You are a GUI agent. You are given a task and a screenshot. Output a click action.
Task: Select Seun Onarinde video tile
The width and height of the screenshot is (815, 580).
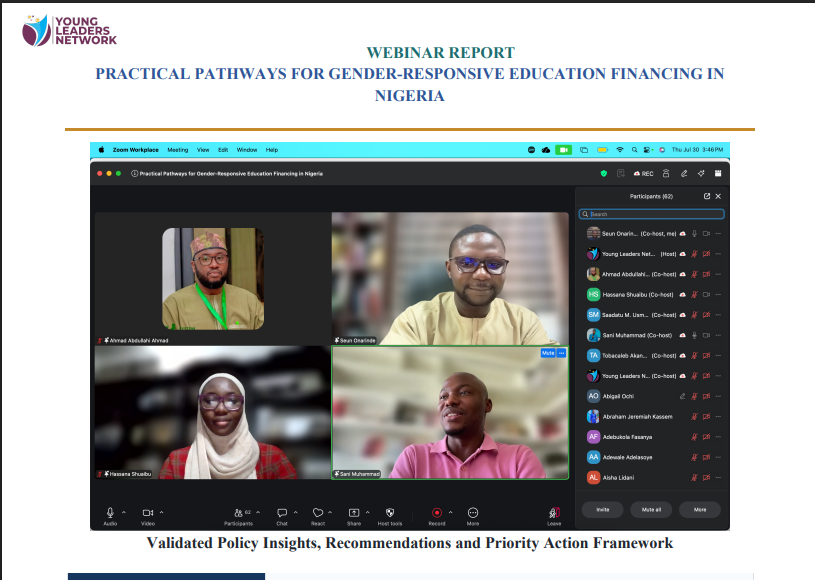coord(450,279)
